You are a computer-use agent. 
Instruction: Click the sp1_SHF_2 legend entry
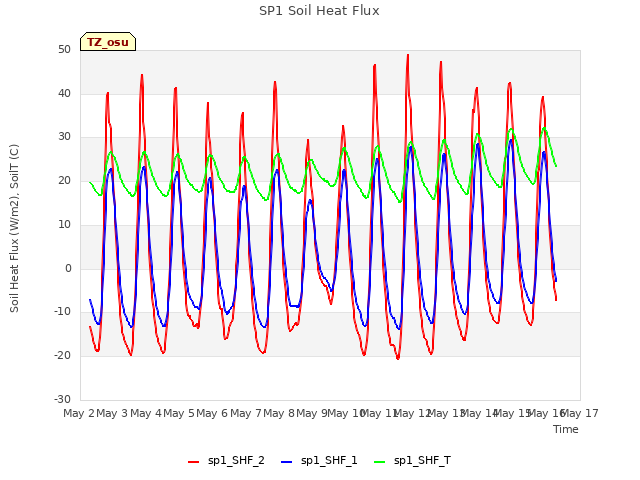pyautogui.click(x=226, y=461)
